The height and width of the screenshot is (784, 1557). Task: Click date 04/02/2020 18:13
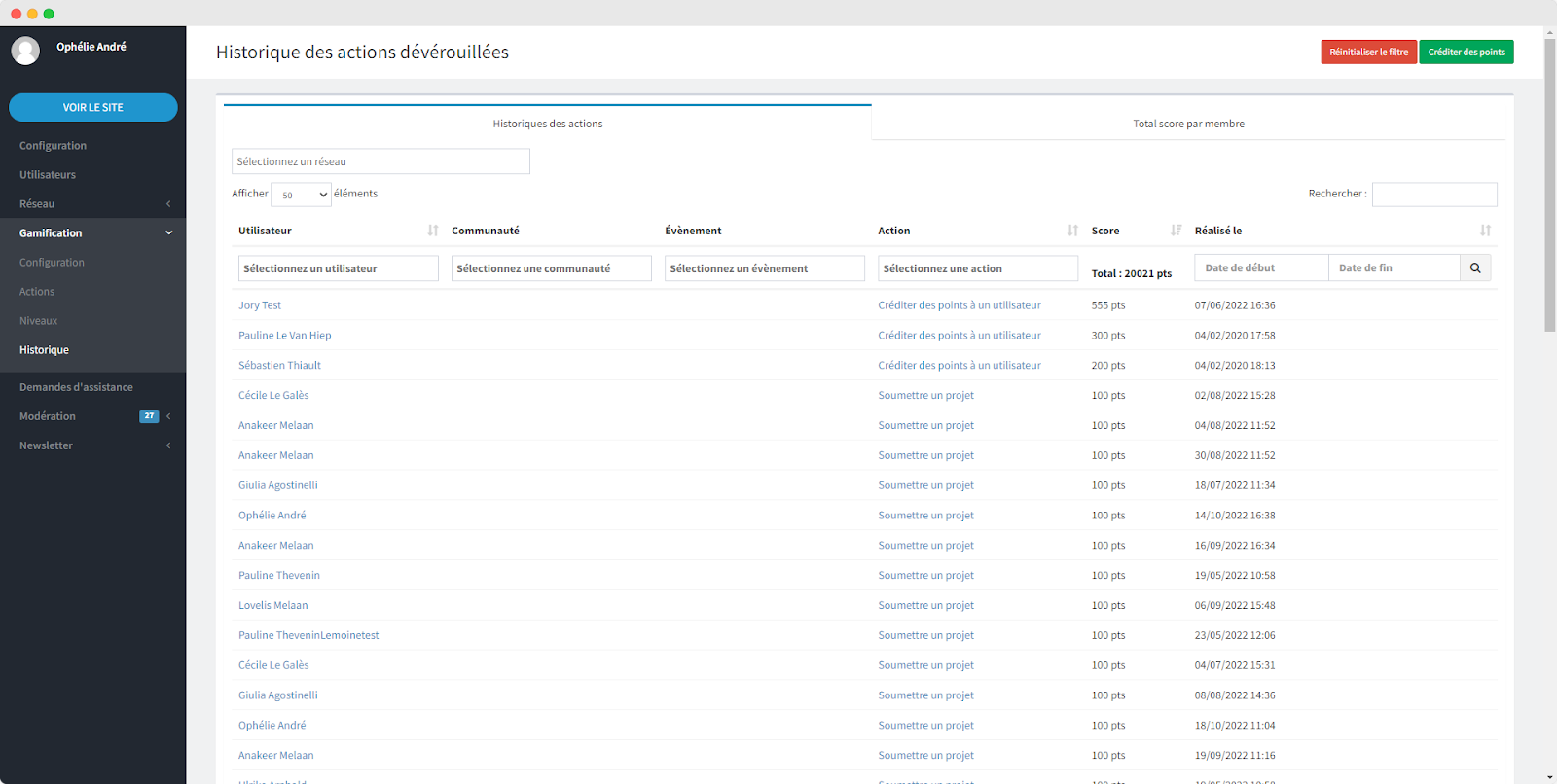pyautogui.click(x=1235, y=366)
